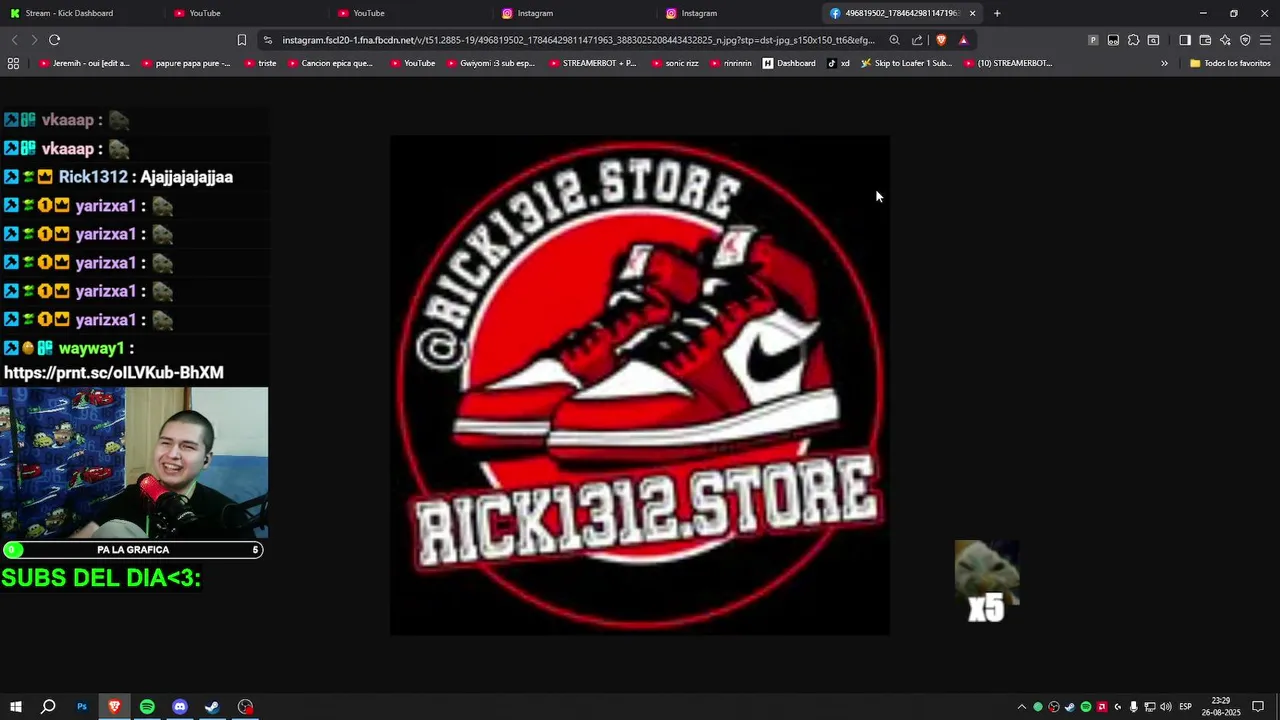Open Steam from the taskbar
Image resolution: width=1280 pixels, height=720 pixels.
pyautogui.click(x=212, y=707)
